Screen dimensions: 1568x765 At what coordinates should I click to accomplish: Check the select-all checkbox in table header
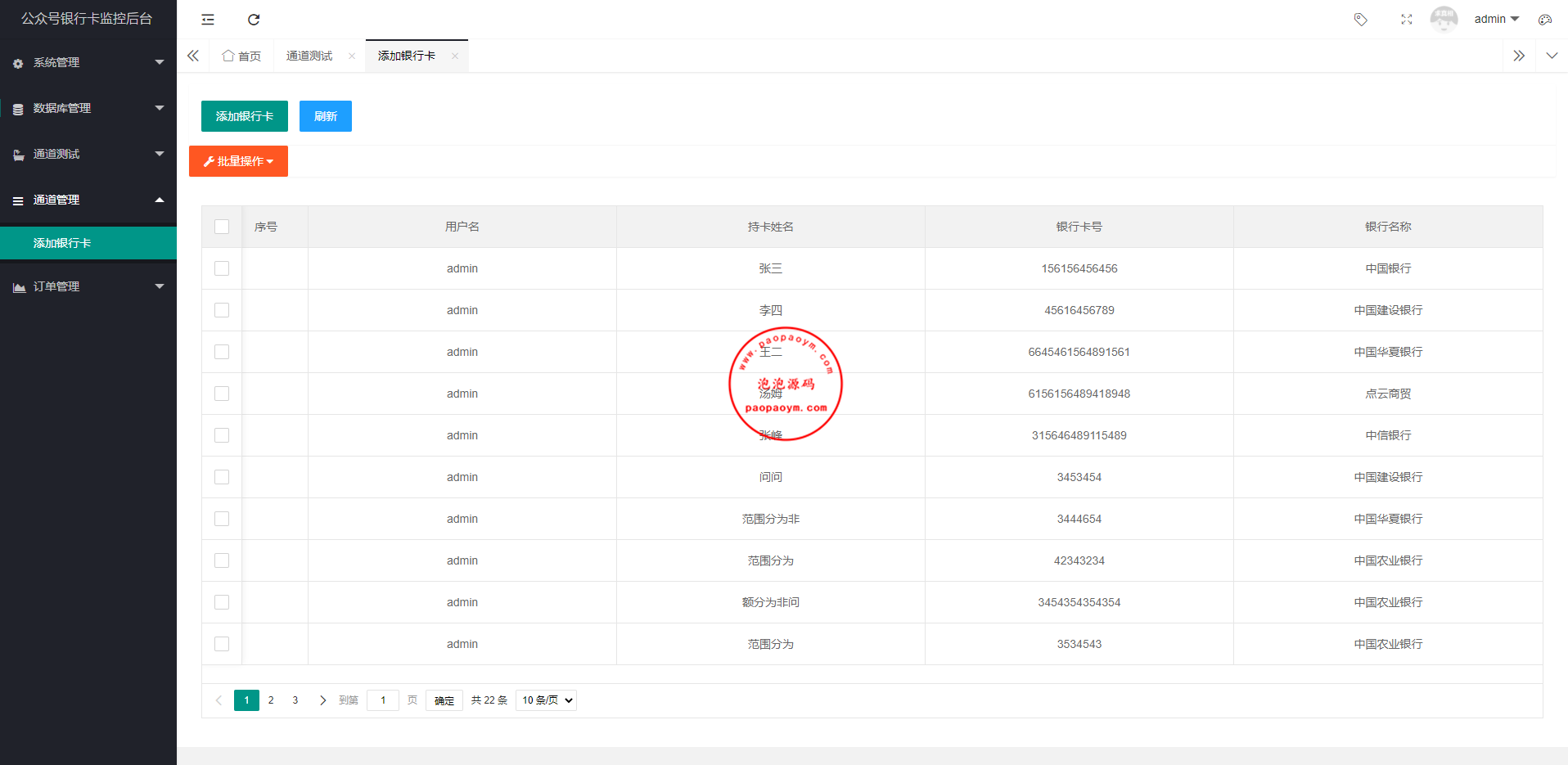[x=222, y=227]
